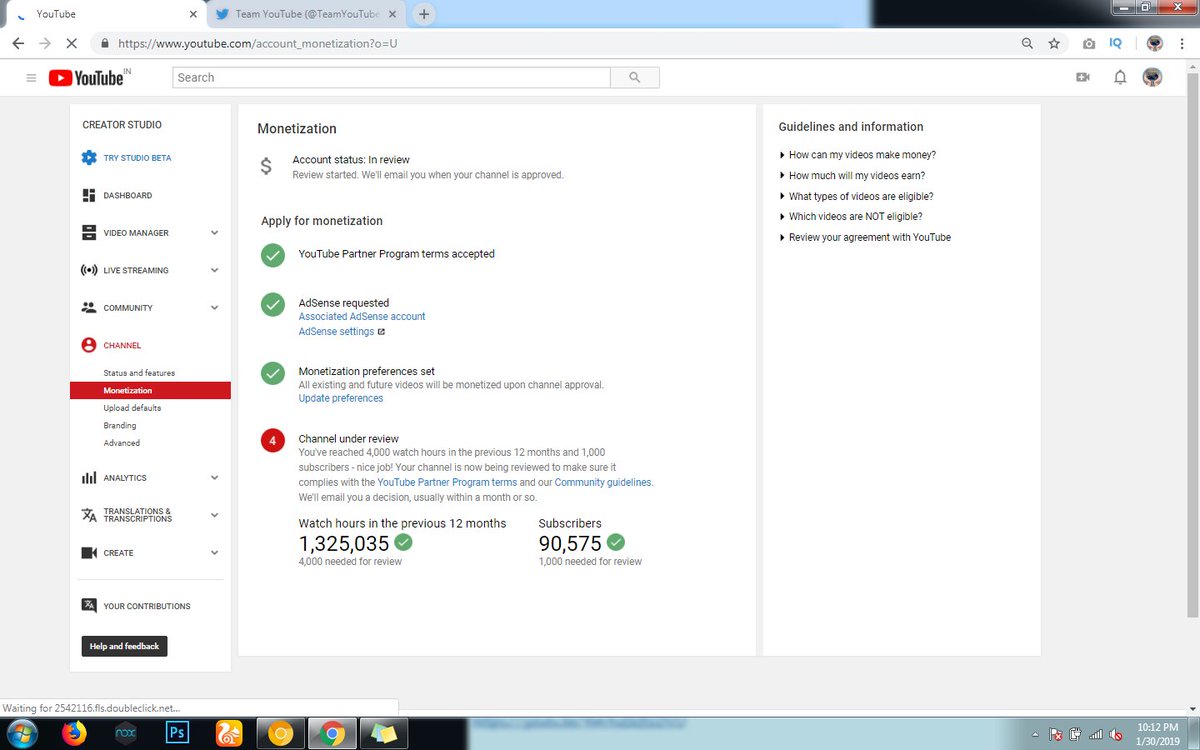Image resolution: width=1200 pixels, height=750 pixels.
Task: Stop loading the page with the X button
Action: coord(72,44)
